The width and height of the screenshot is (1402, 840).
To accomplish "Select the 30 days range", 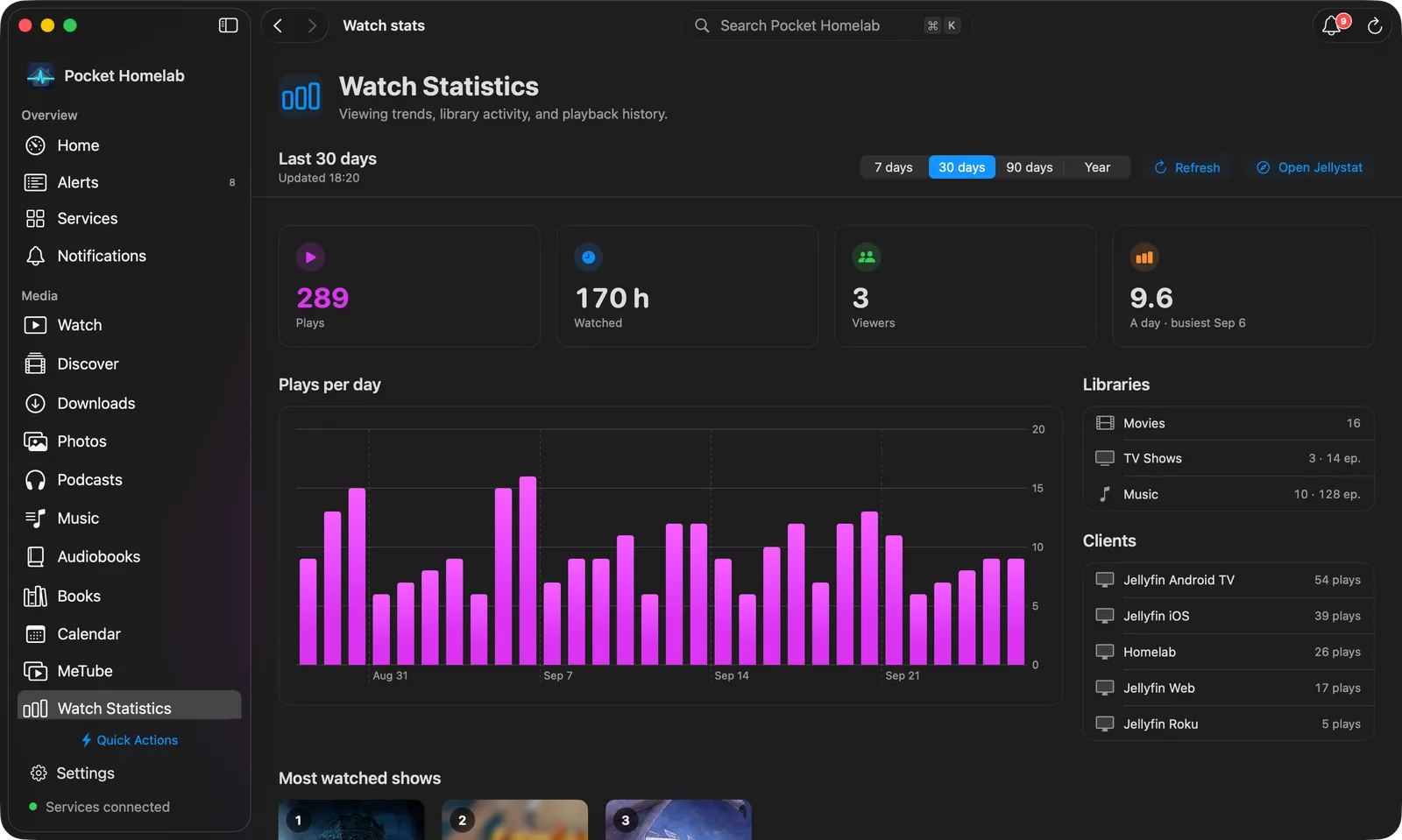I will [x=962, y=167].
